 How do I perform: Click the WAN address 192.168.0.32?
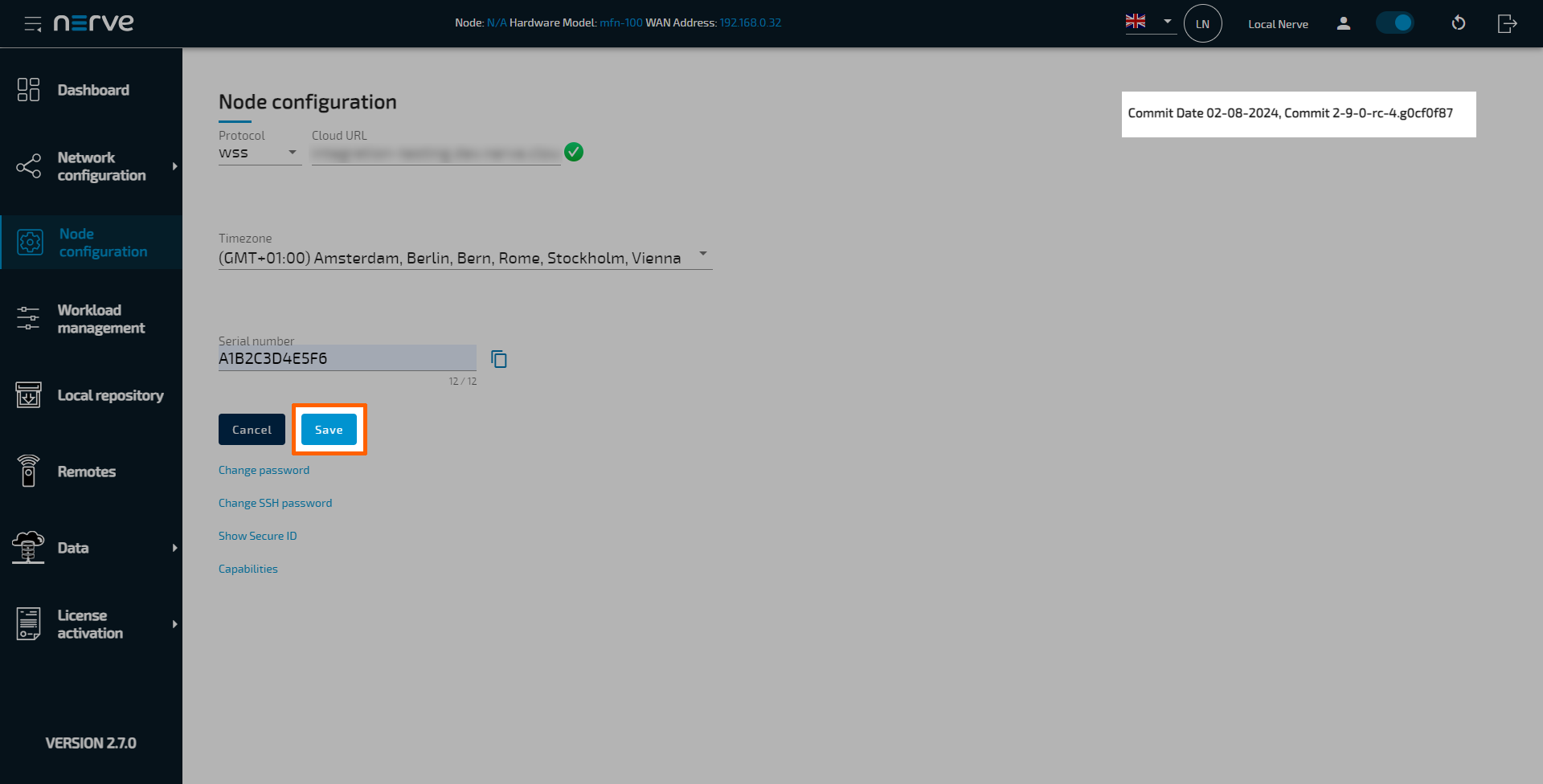click(x=751, y=22)
